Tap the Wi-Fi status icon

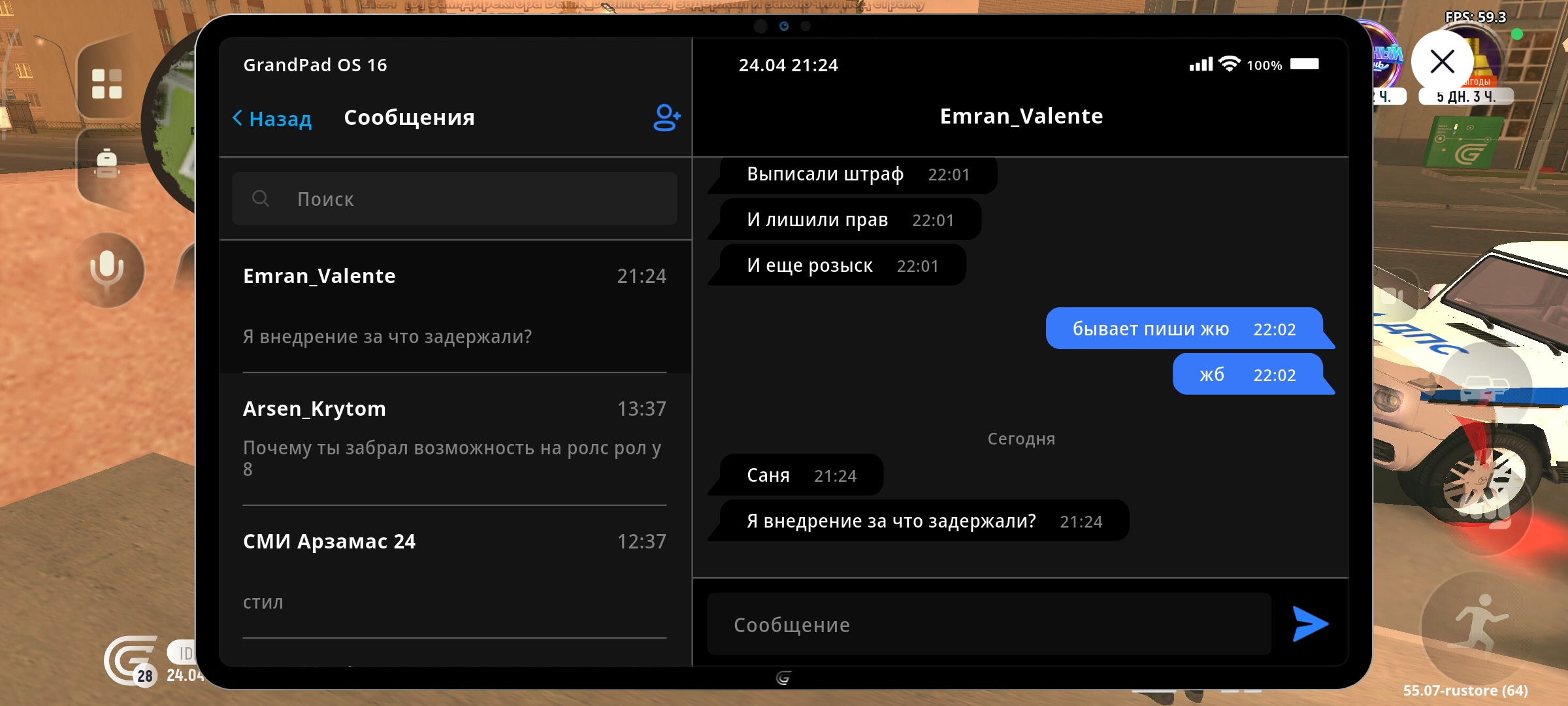tap(1230, 64)
